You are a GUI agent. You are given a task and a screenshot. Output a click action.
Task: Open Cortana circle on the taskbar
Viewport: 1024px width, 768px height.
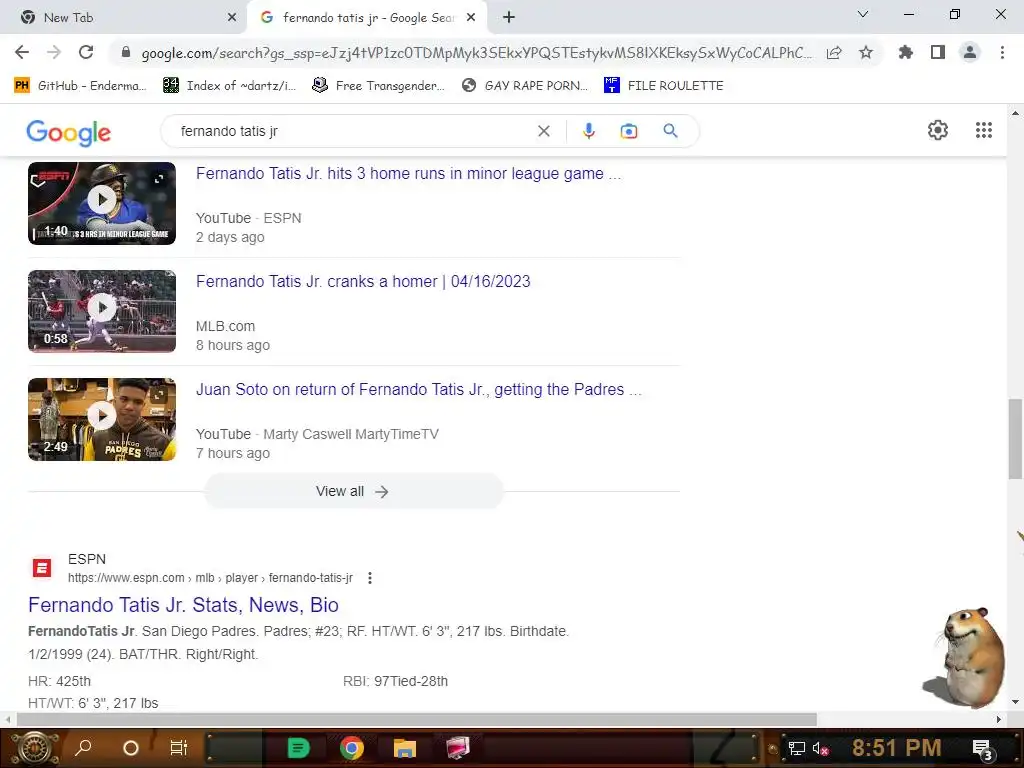point(131,748)
